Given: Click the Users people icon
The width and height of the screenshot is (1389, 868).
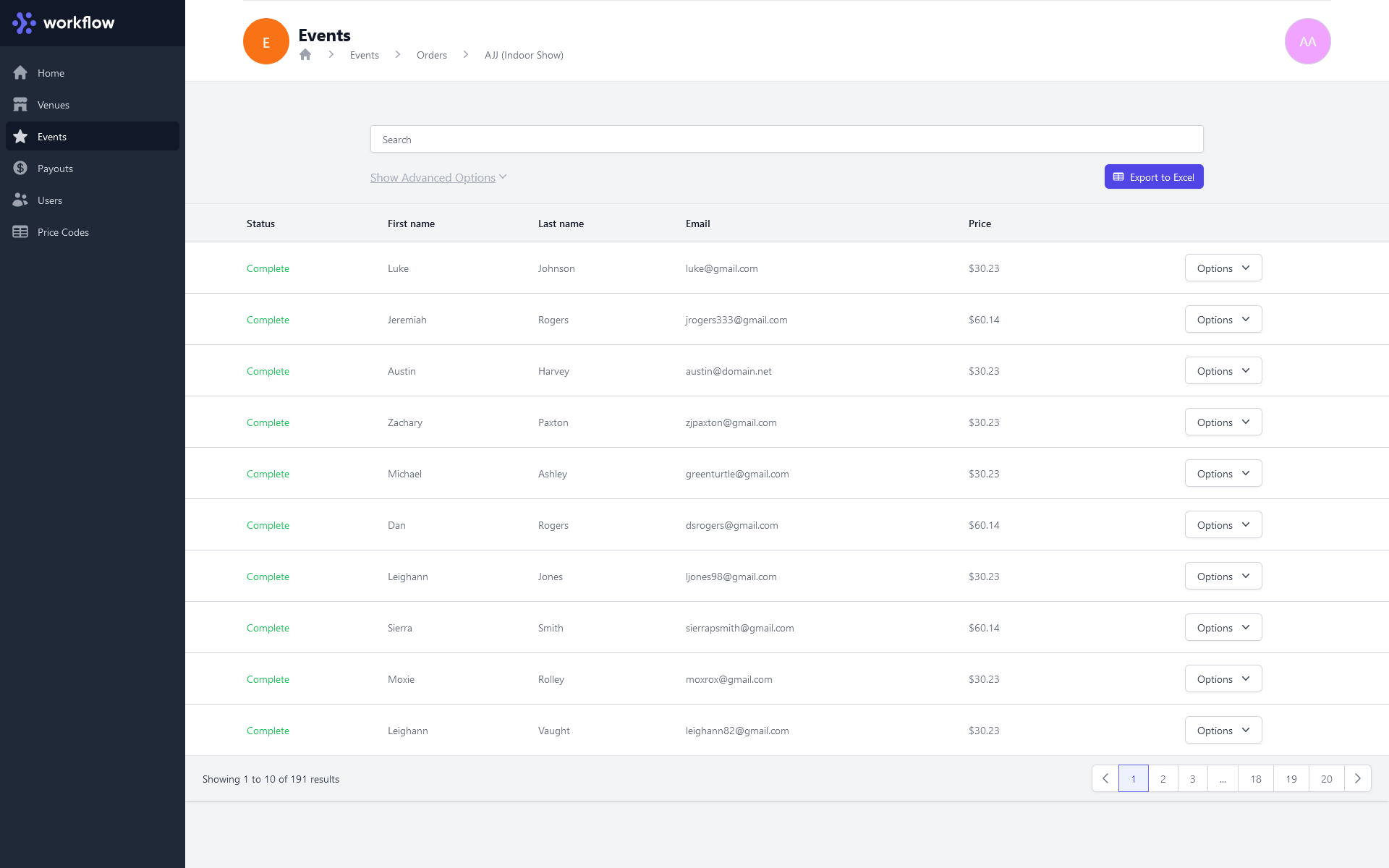Looking at the screenshot, I should [x=20, y=200].
